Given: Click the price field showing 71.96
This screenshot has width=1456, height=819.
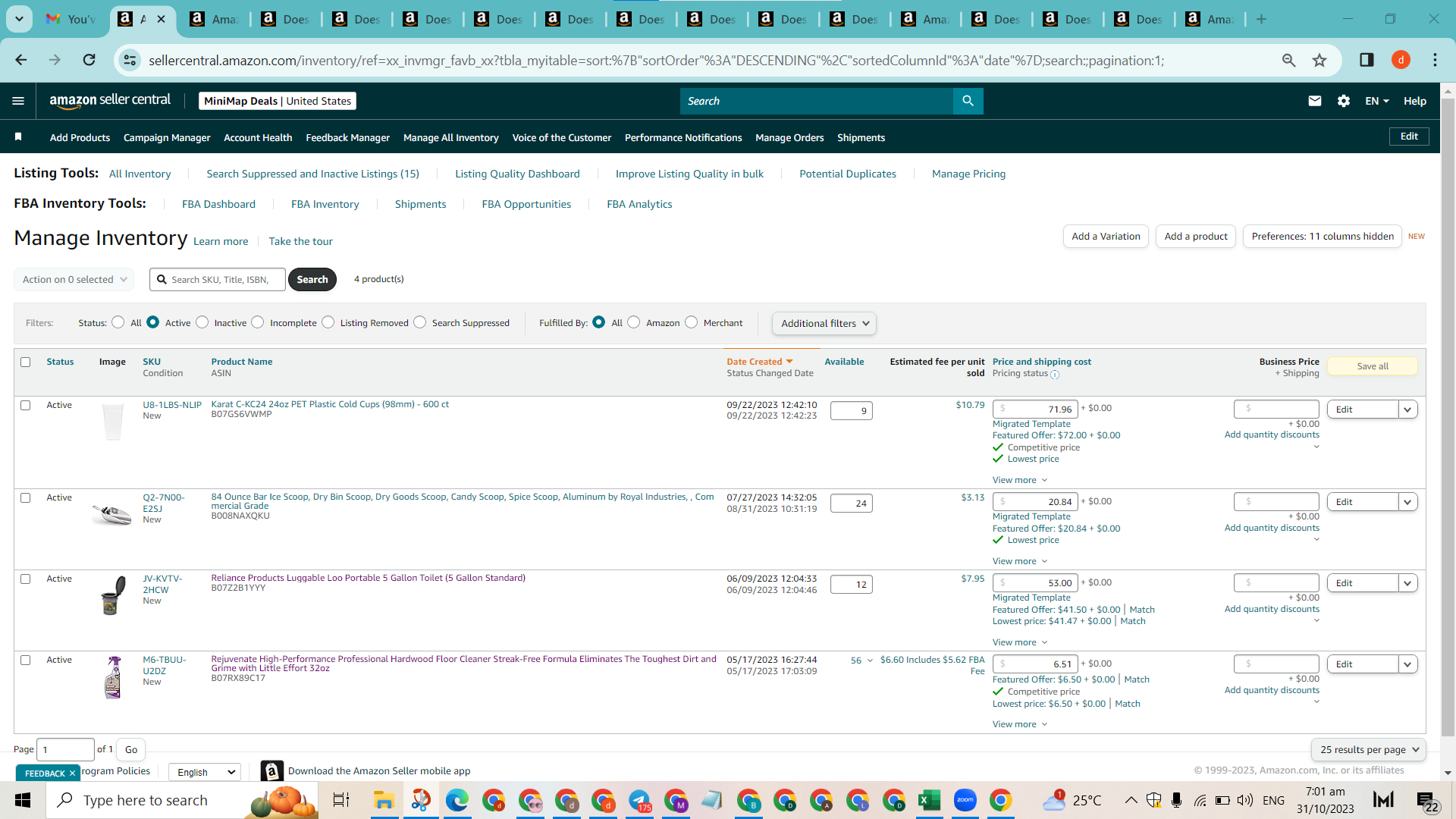Looking at the screenshot, I should [1035, 409].
